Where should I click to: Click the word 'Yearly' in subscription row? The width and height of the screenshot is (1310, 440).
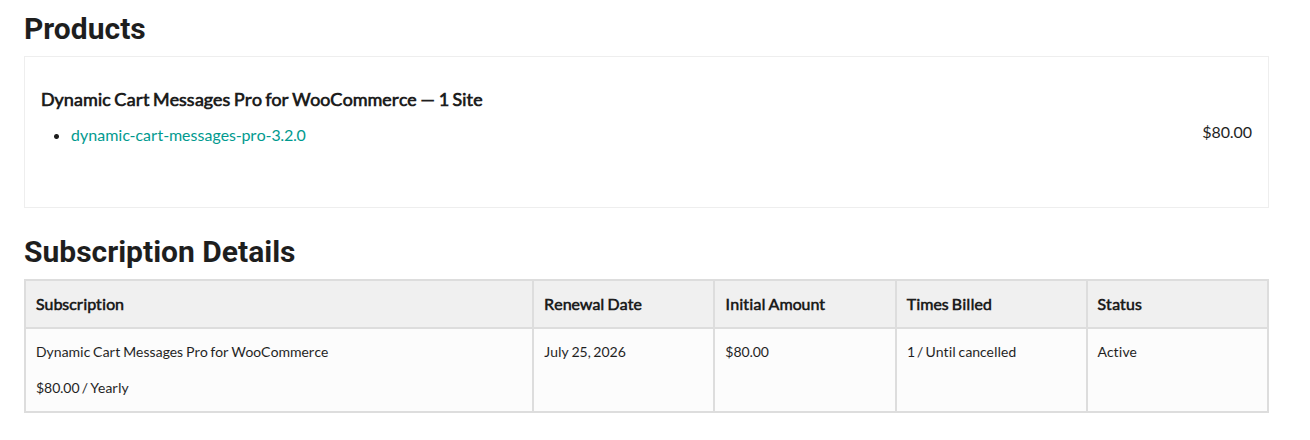click(x=109, y=388)
